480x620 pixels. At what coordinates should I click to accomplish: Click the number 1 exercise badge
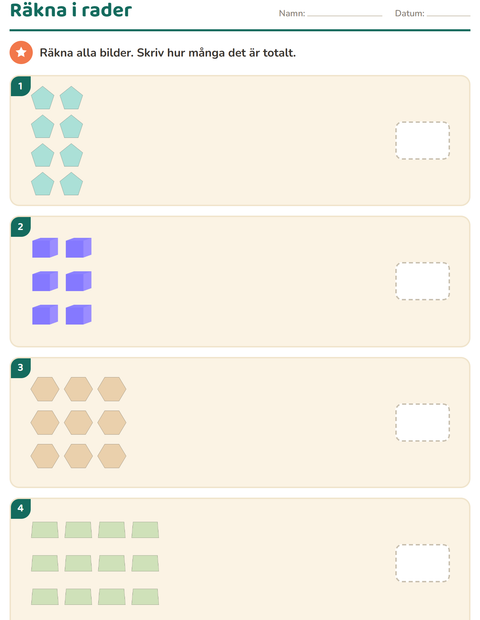click(x=21, y=86)
